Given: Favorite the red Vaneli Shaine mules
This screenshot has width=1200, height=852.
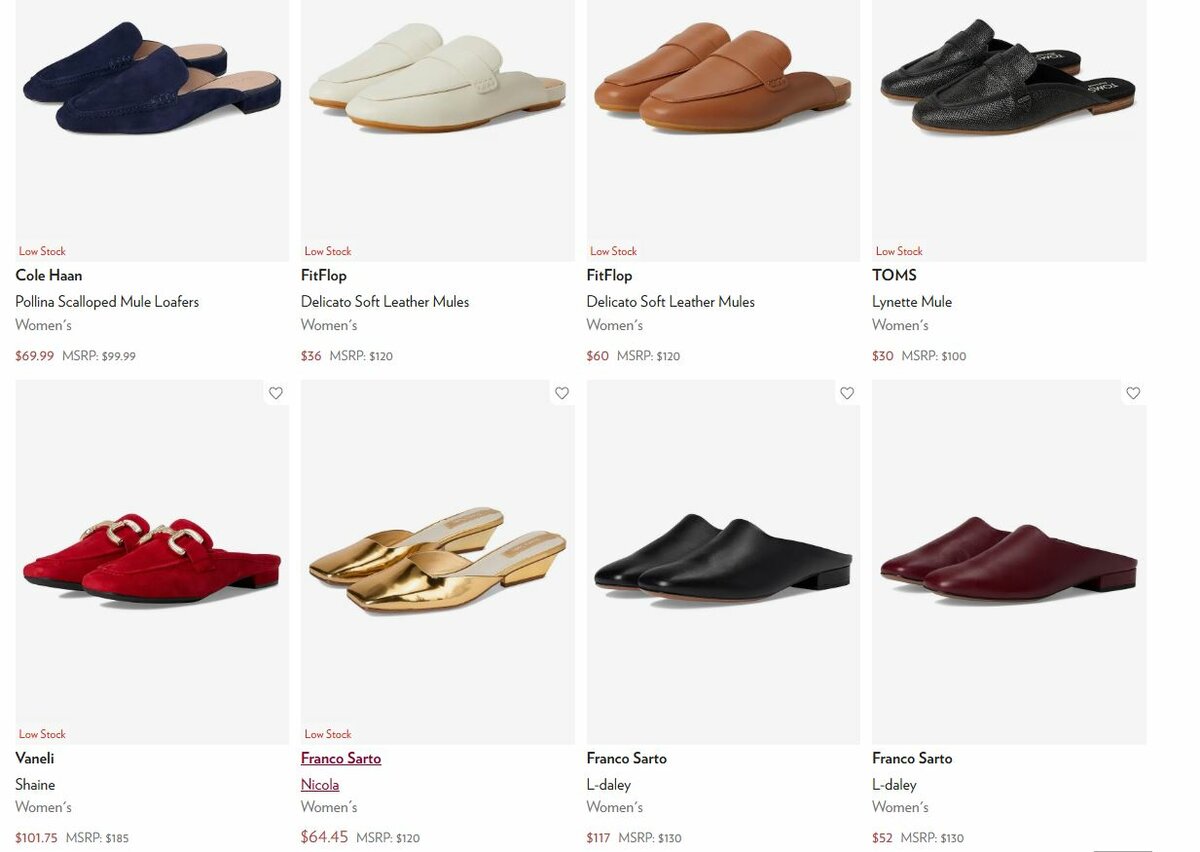Looking at the screenshot, I should coord(276,393).
